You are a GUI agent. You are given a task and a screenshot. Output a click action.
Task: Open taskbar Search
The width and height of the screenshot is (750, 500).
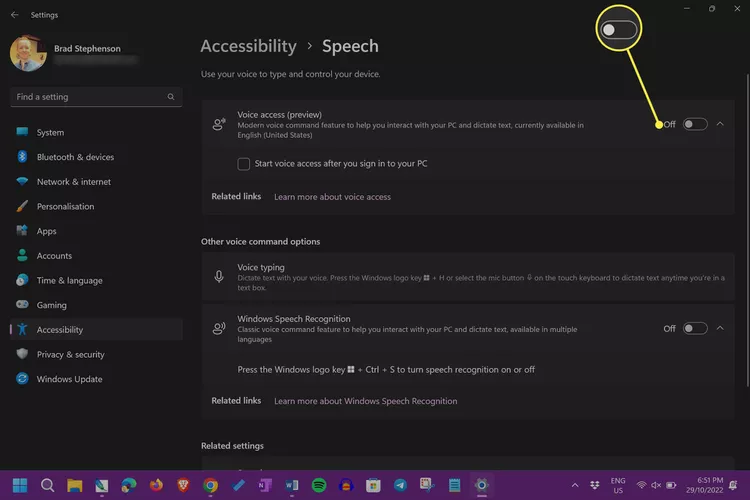pyautogui.click(x=47, y=485)
